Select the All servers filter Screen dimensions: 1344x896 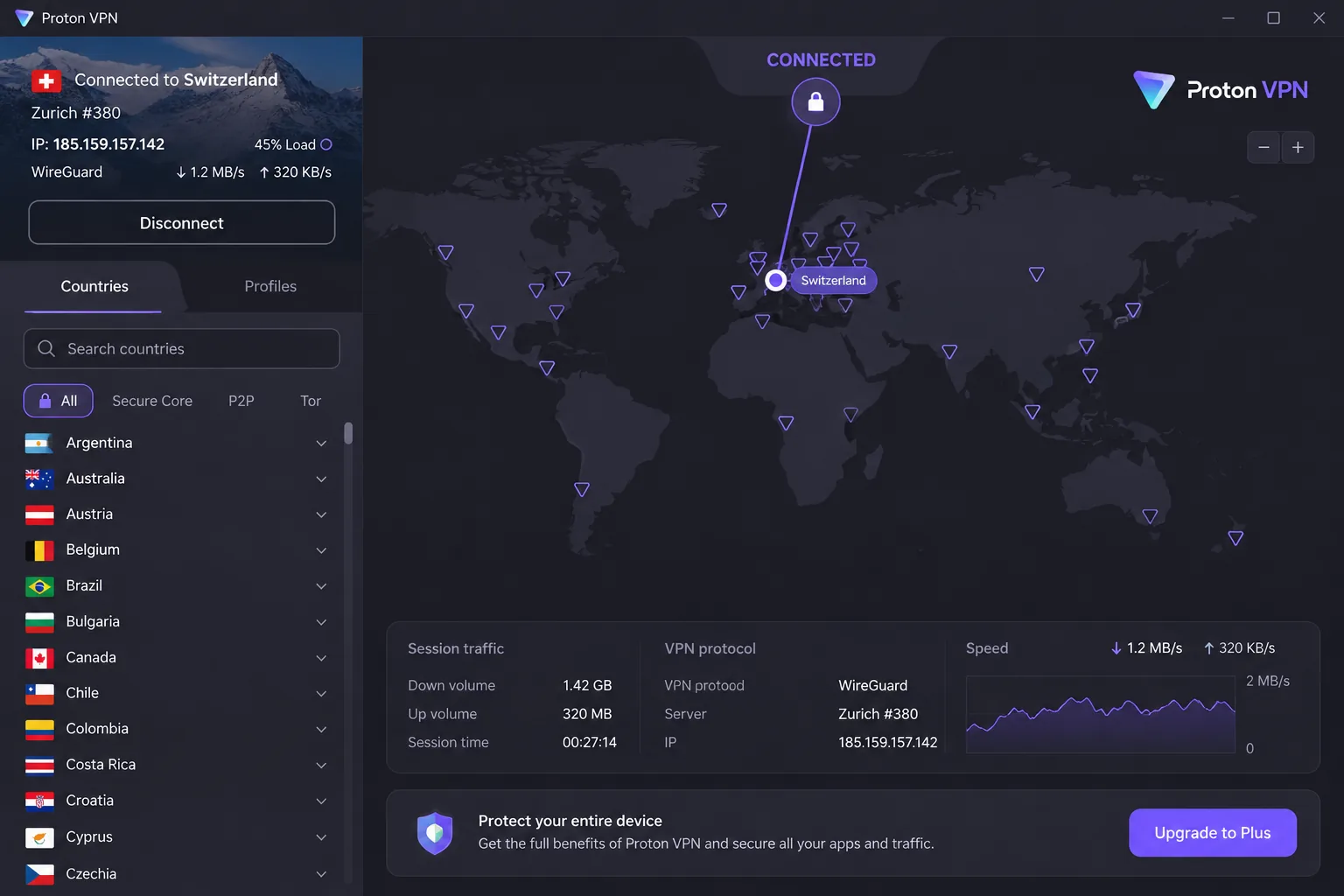(58, 401)
